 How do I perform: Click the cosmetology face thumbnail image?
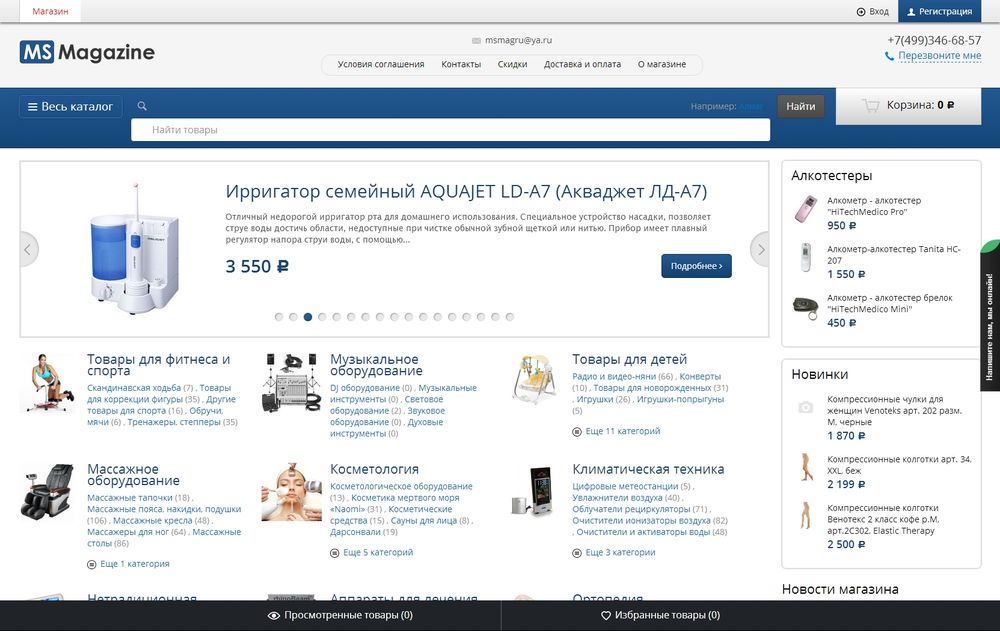coord(291,492)
